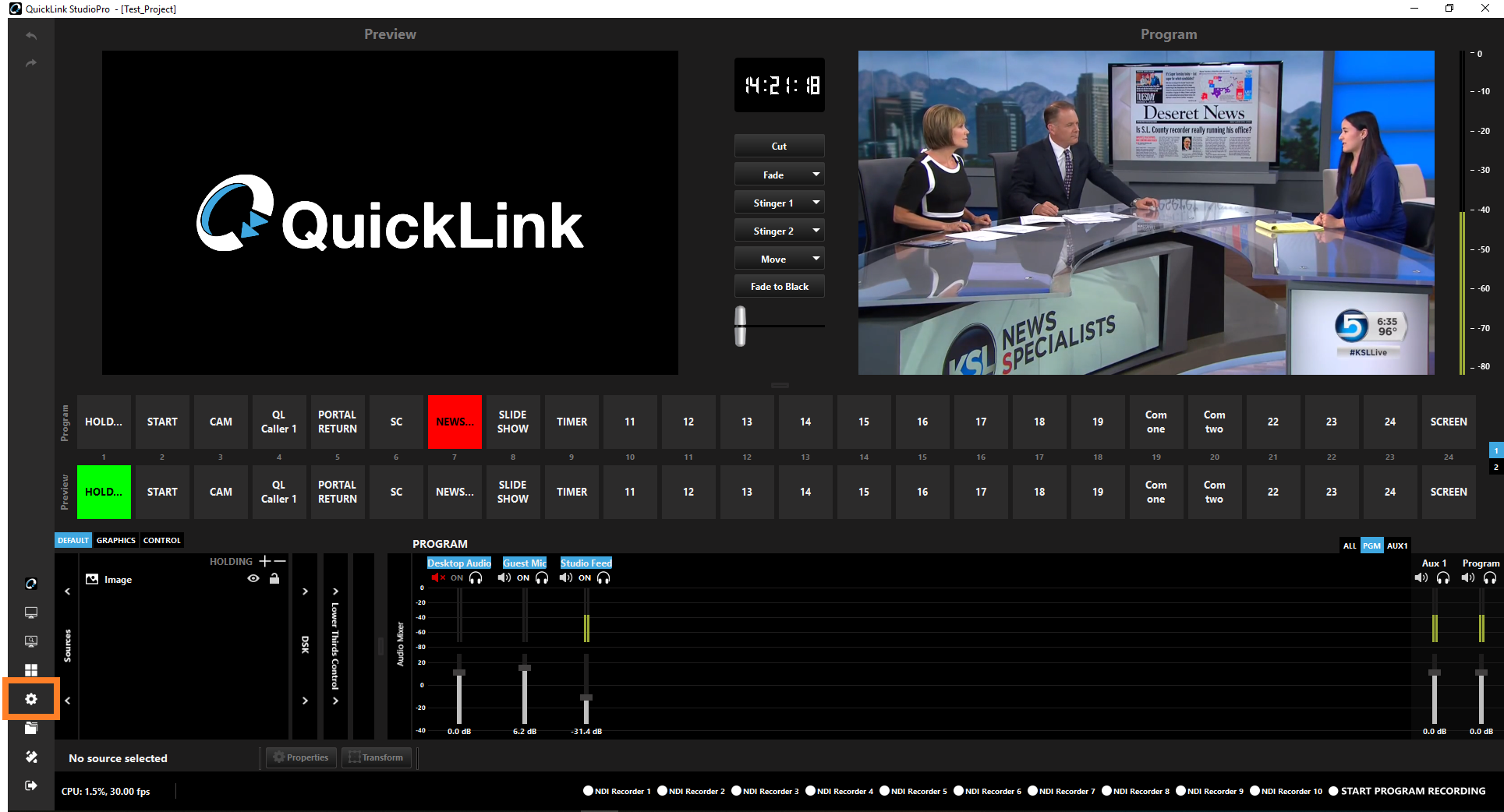Toggle visibility eye of Image source
This screenshot has width=1504, height=812.
point(253,578)
